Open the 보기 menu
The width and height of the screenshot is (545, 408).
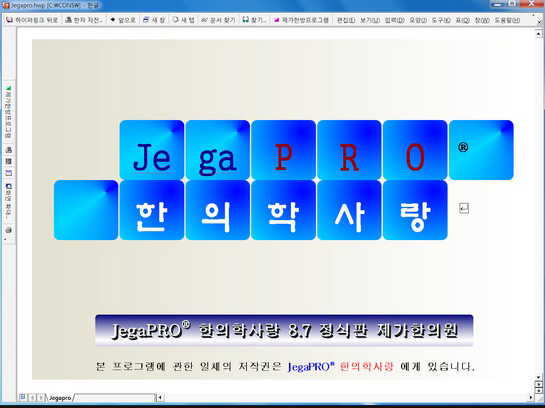[369, 21]
